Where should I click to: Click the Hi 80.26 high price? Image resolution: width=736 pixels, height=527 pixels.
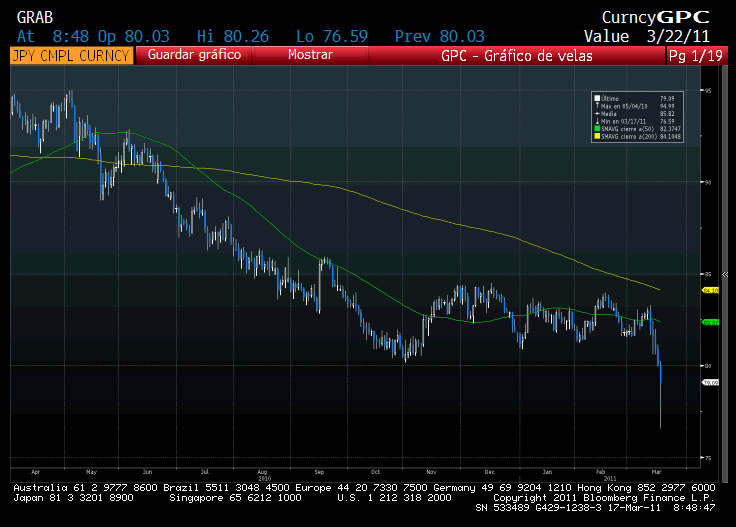(x=232, y=36)
